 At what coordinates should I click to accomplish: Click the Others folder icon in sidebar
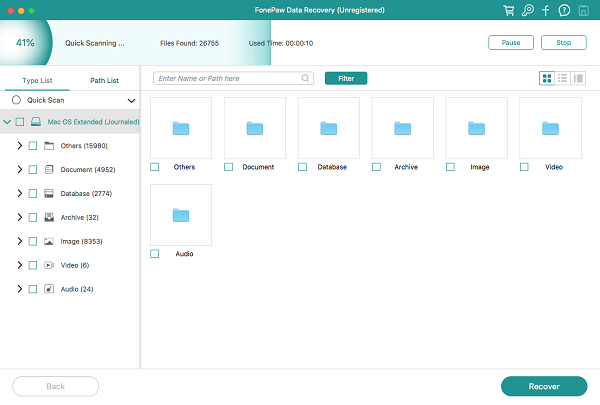(x=49, y=145)
